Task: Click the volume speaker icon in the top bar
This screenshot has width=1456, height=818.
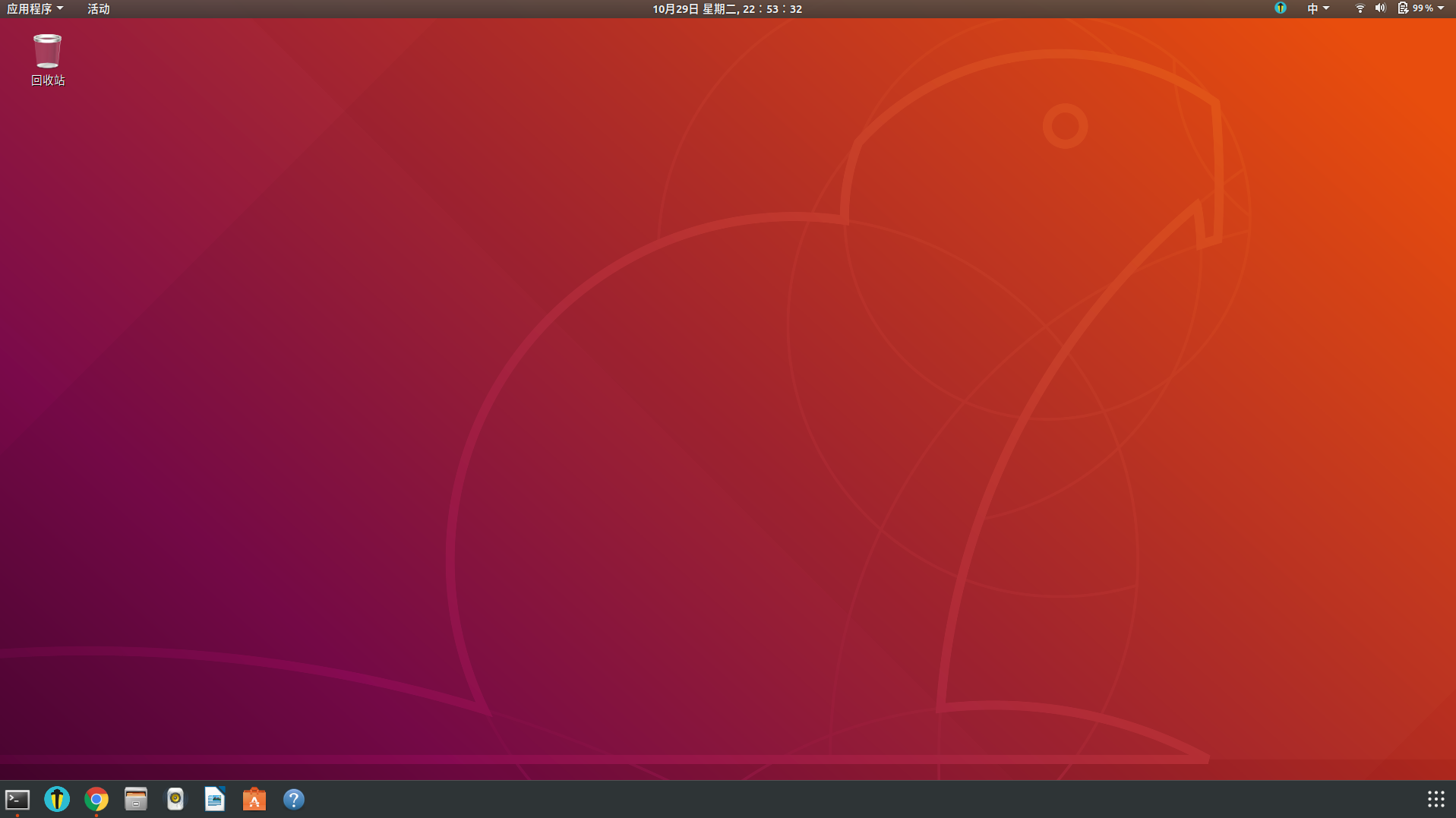Action: pyautogui.click(x=1380, y=8)
